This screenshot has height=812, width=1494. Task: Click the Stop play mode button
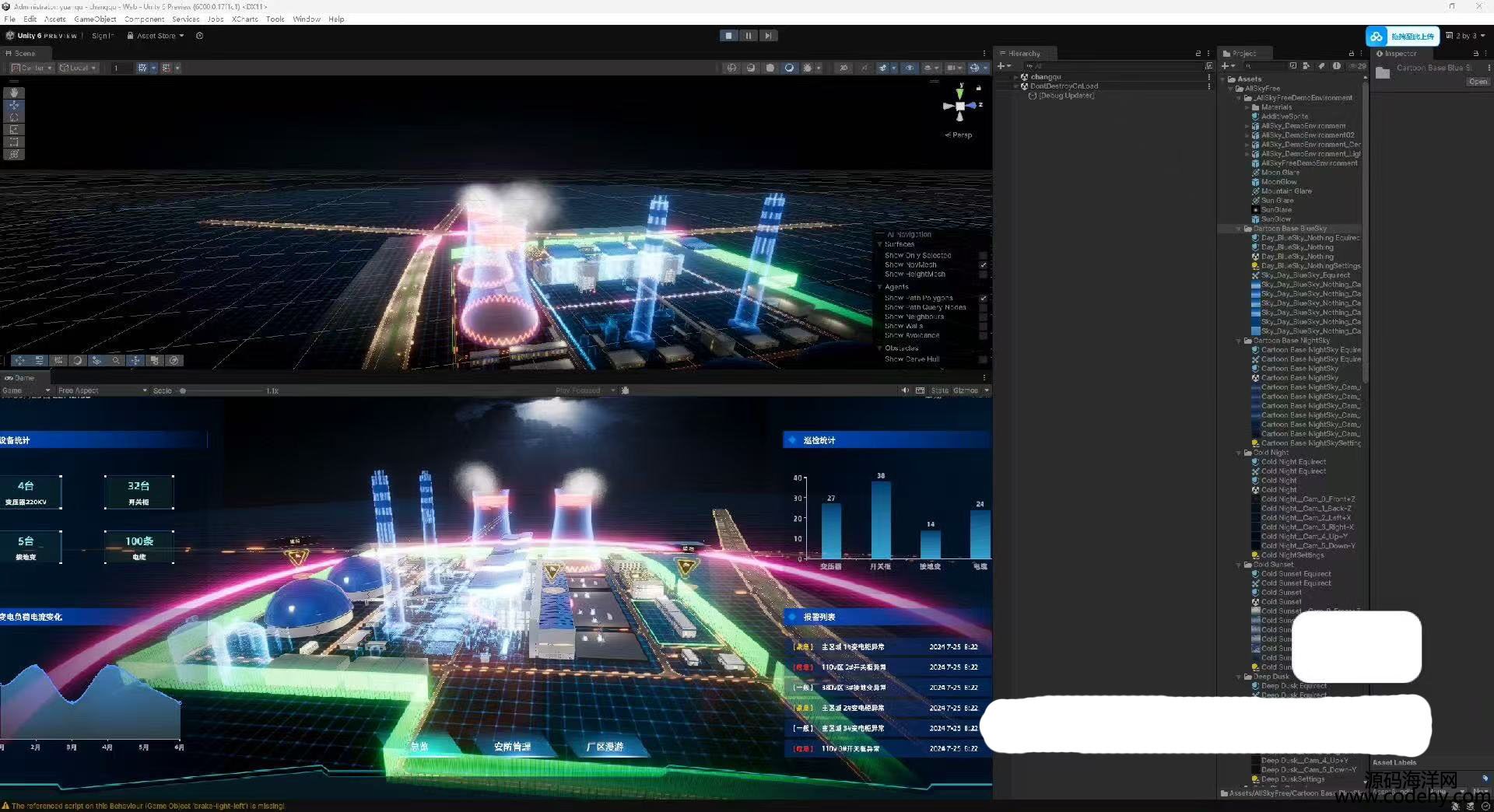coord(729,36)
